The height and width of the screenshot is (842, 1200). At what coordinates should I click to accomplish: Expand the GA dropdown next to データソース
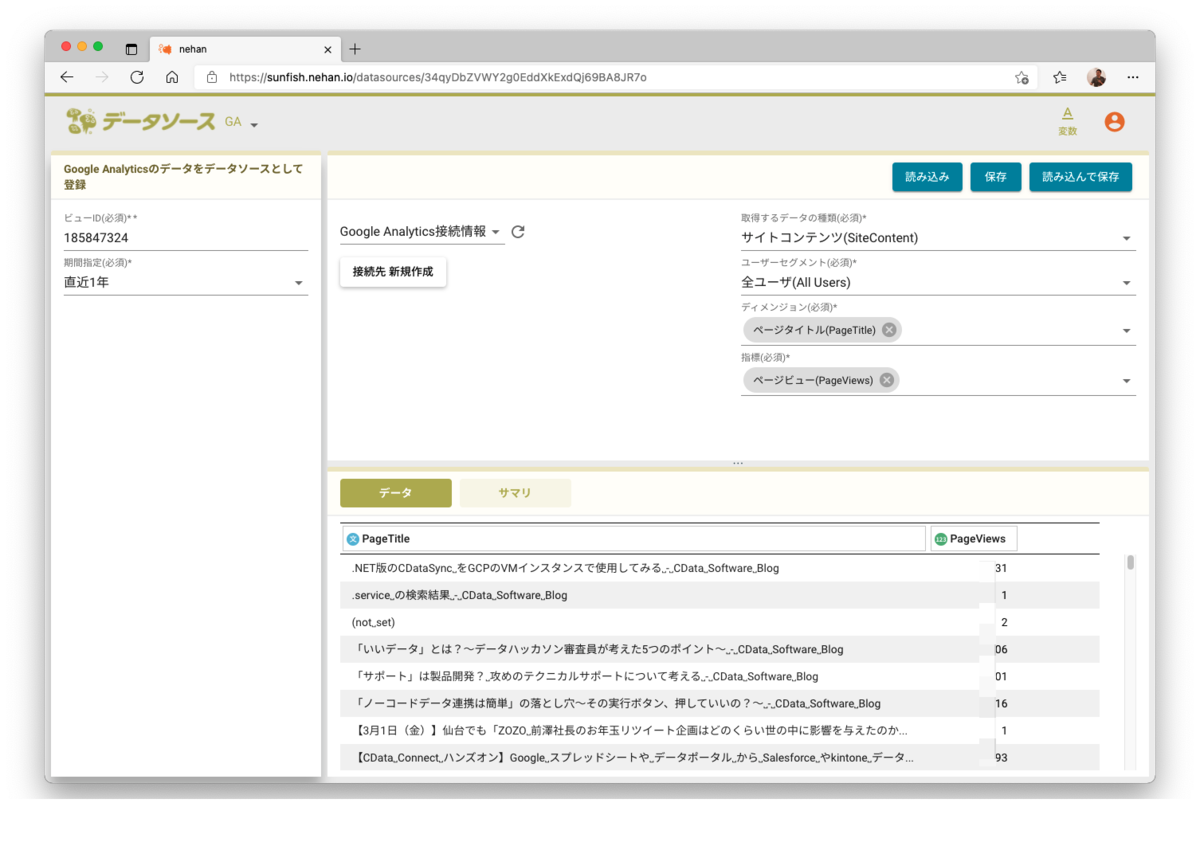254,125
